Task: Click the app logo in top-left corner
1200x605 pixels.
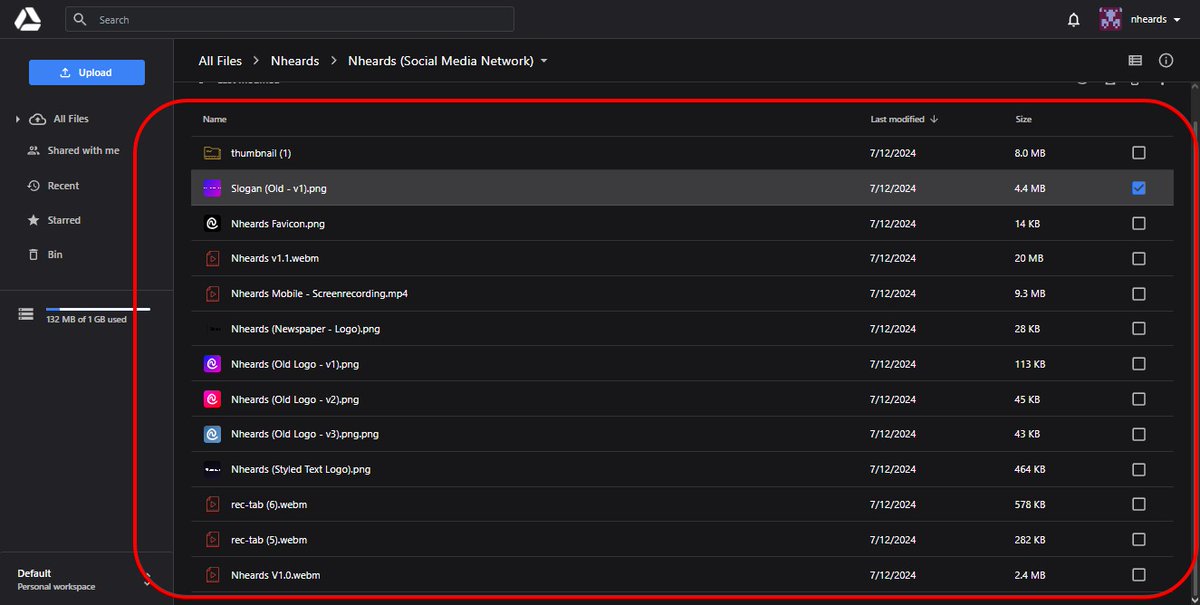Action: pyautogui.click(x=28, y=19)
